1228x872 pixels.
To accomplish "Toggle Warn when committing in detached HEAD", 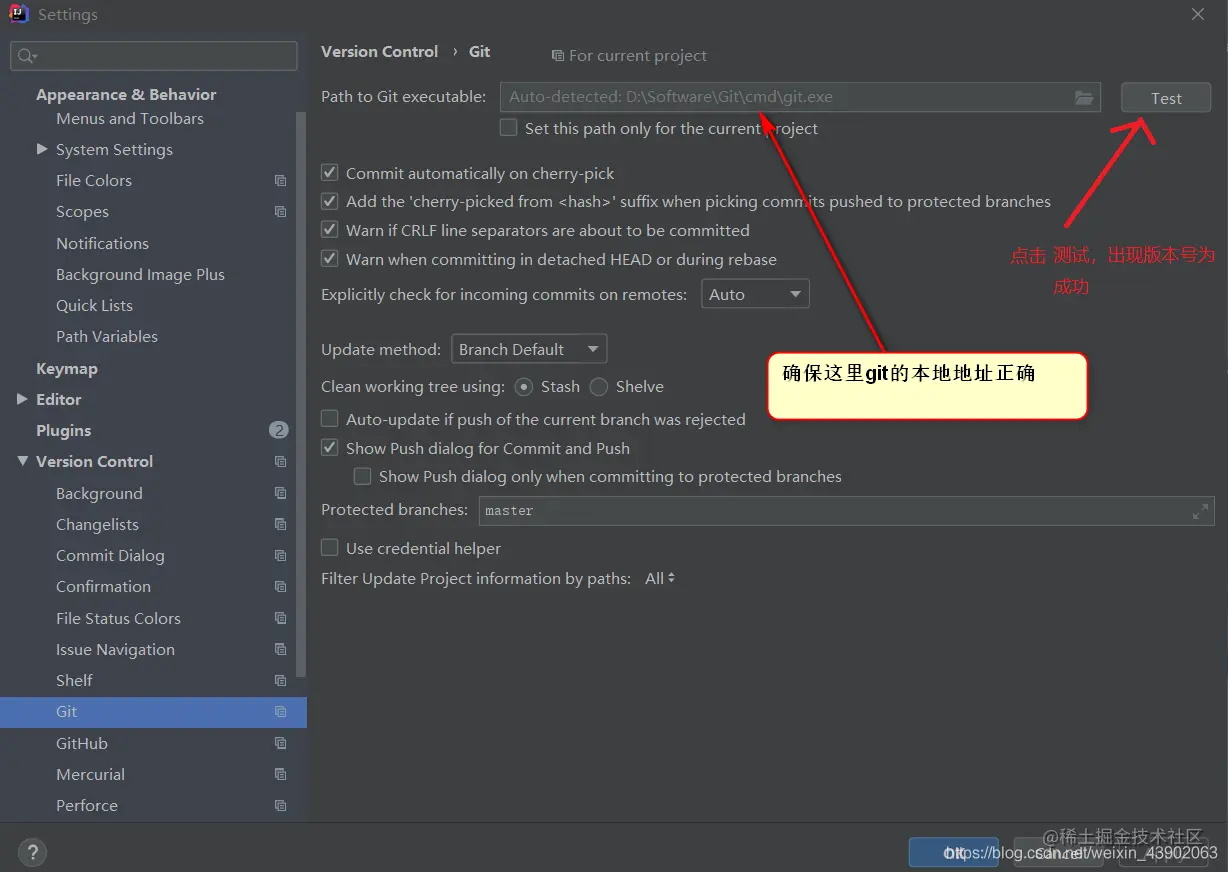I will click(x=329, y=259).
